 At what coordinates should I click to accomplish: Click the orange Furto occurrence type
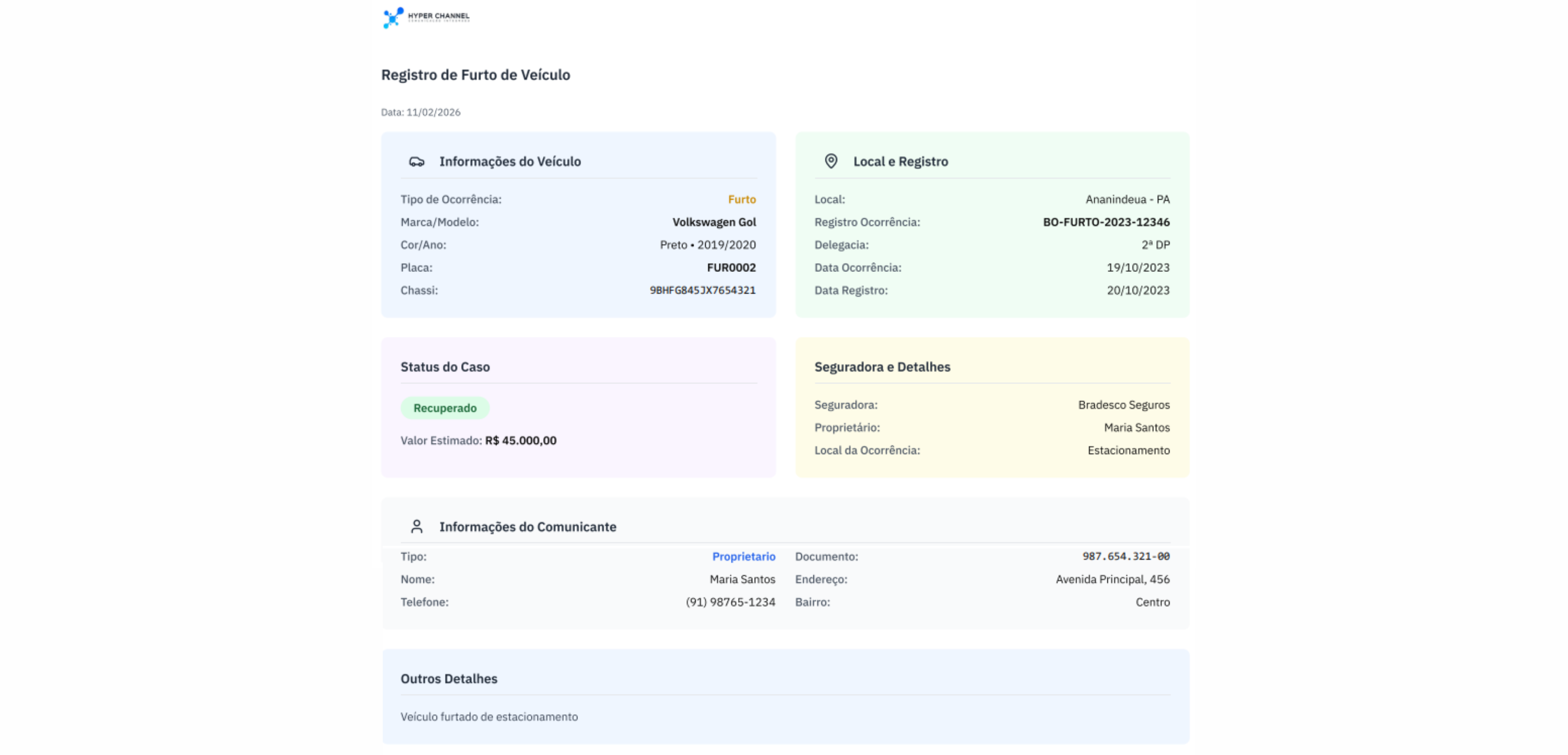tap(742, 199)
